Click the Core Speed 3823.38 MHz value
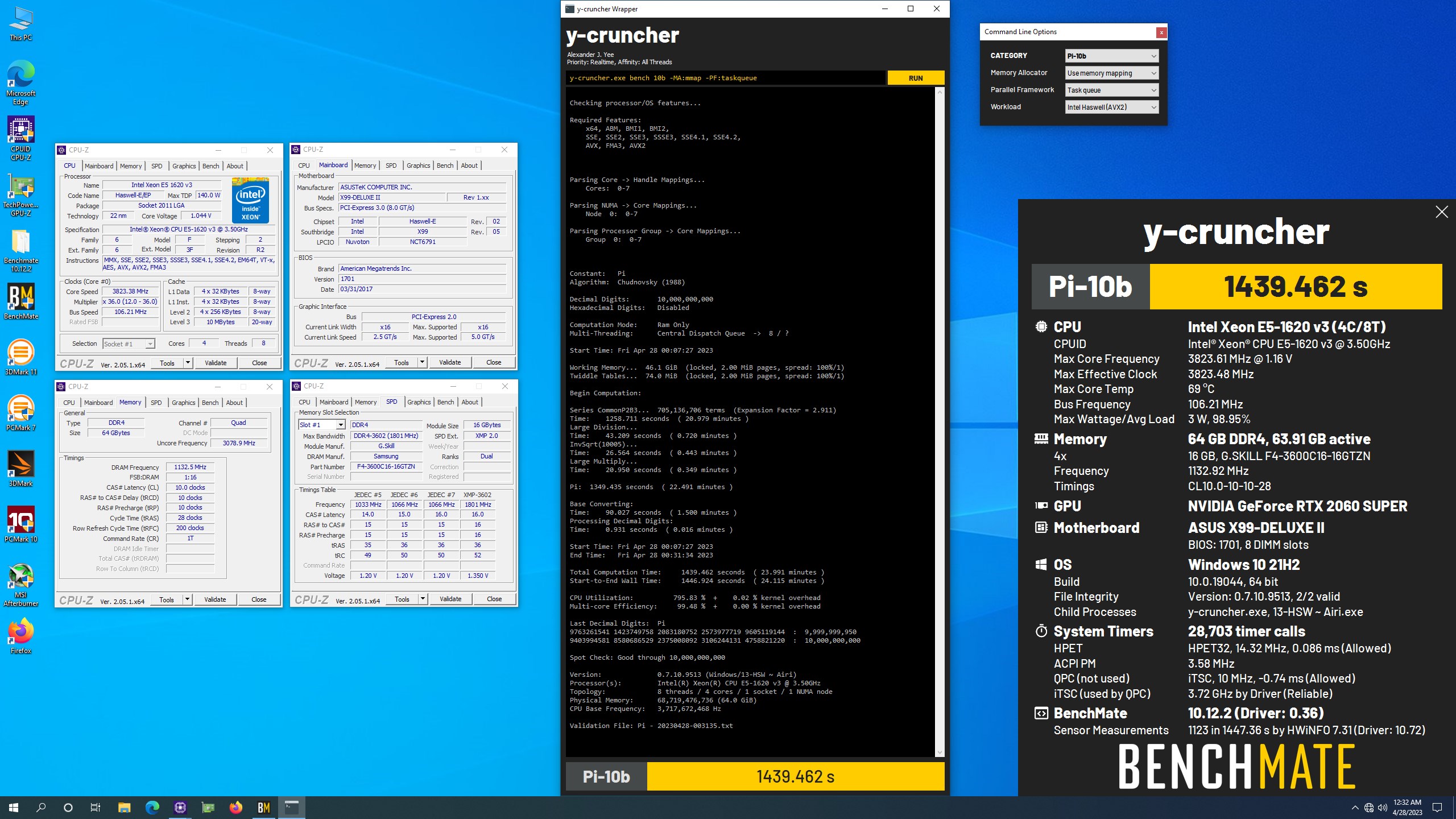This screenshot has height=819, width=1456. pyautogui.click(x=130, y=291)
